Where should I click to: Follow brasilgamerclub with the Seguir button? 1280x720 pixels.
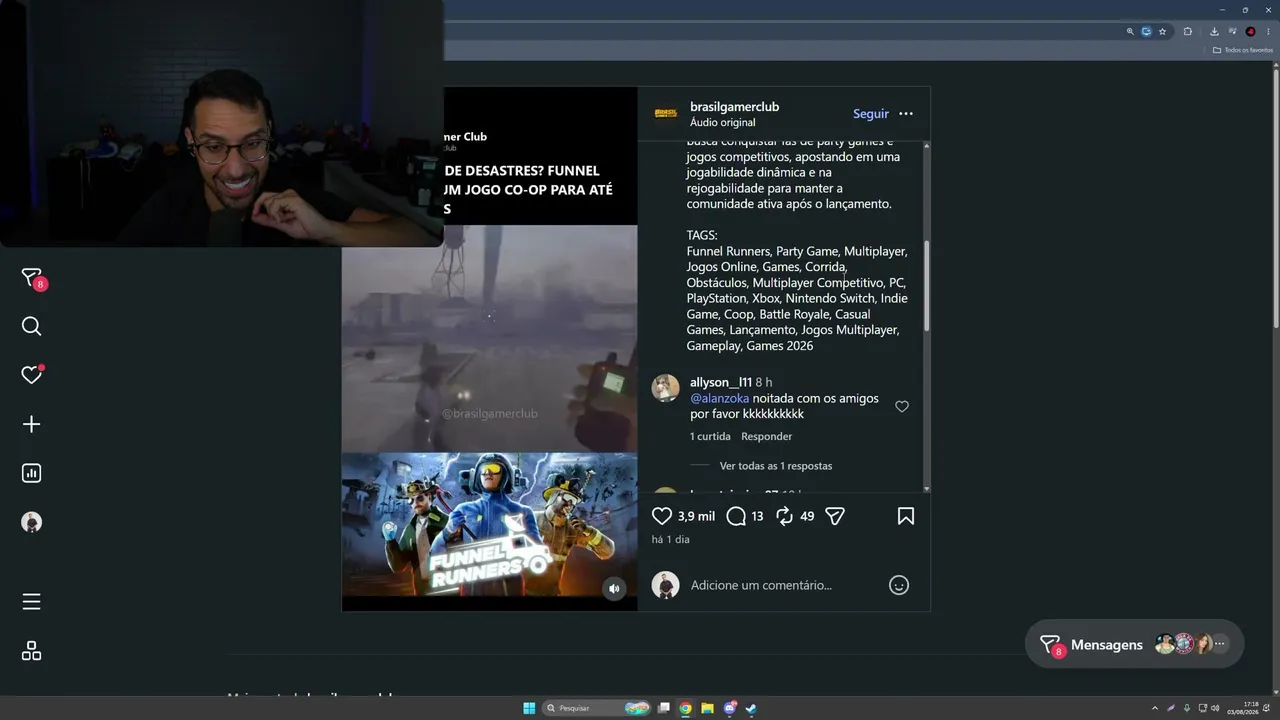871,114
